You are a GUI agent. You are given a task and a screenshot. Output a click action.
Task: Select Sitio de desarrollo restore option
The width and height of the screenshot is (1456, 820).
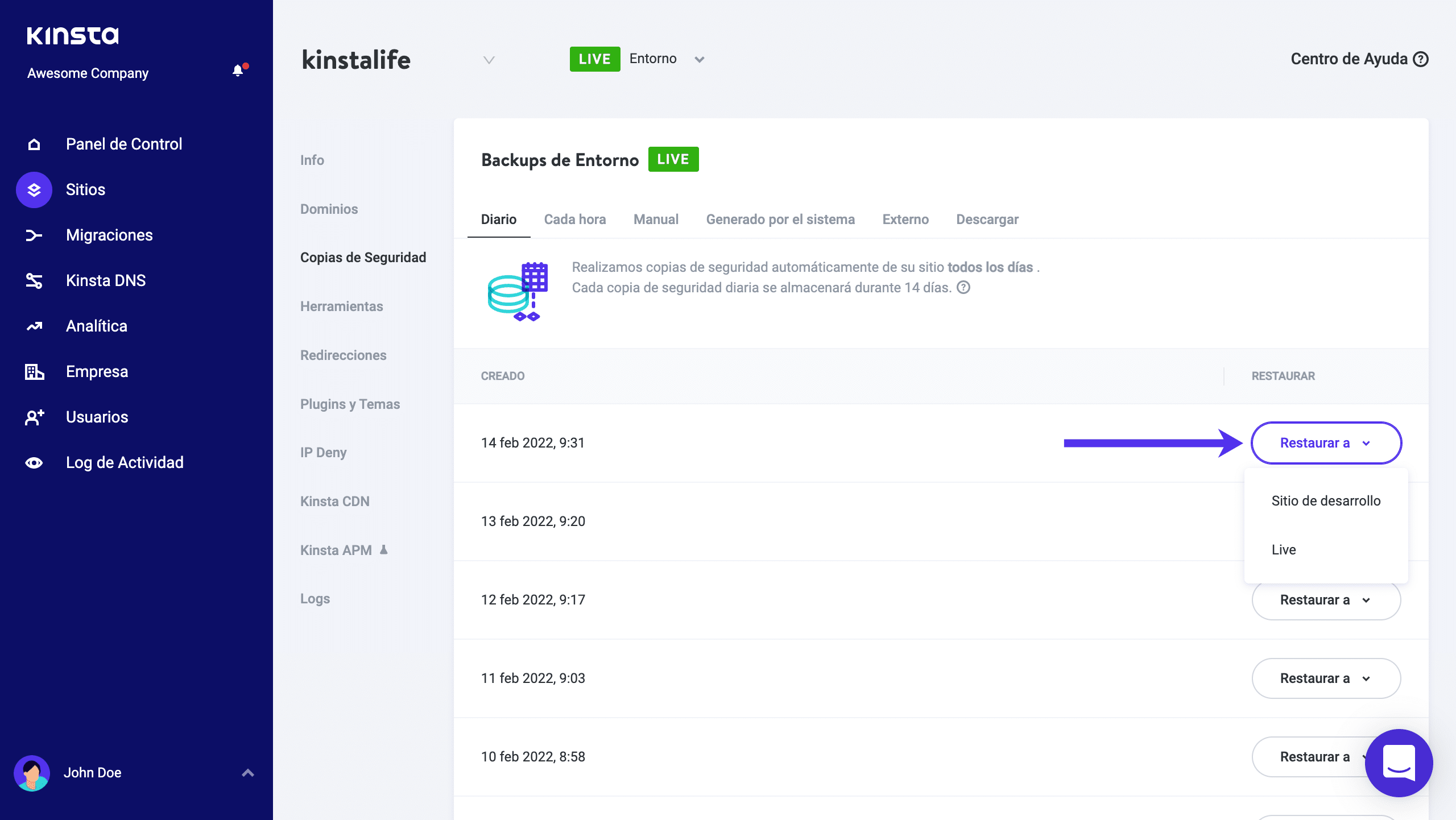click(1326, 501)
